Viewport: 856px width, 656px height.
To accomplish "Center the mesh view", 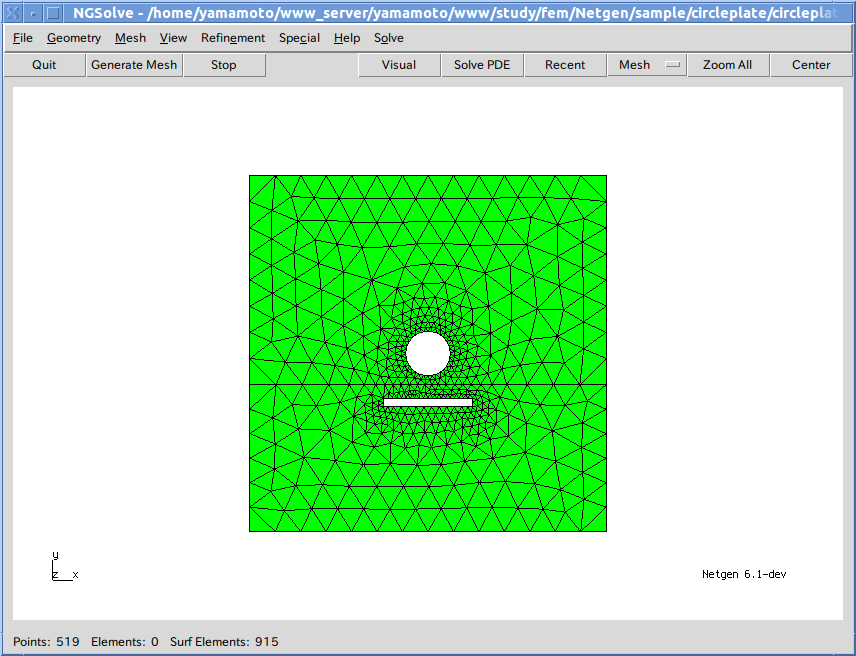I will [811, 65].
